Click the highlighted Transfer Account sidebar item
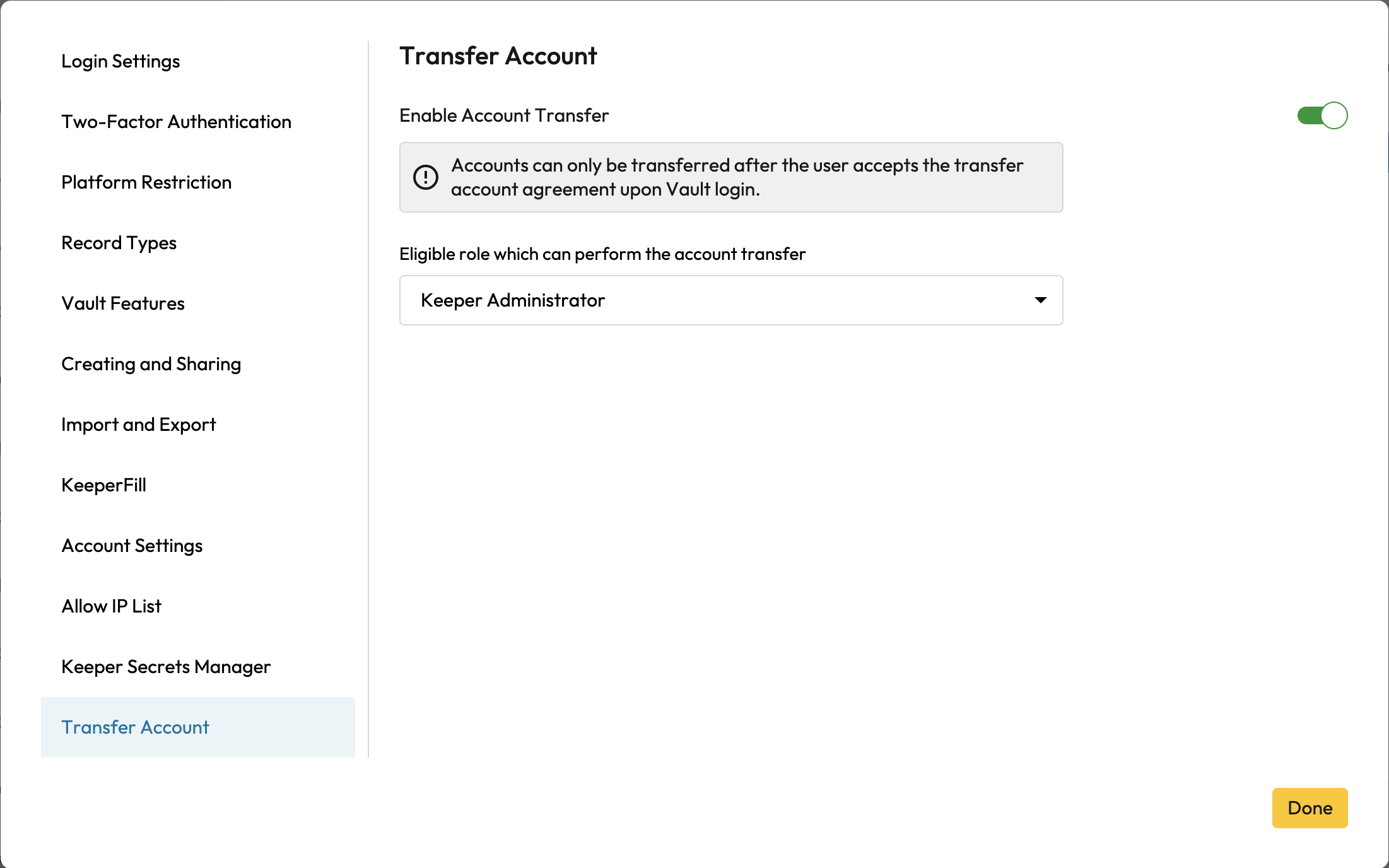Image resolution: width=1389 pixels, height=868 pixels. tap(135, 727)
